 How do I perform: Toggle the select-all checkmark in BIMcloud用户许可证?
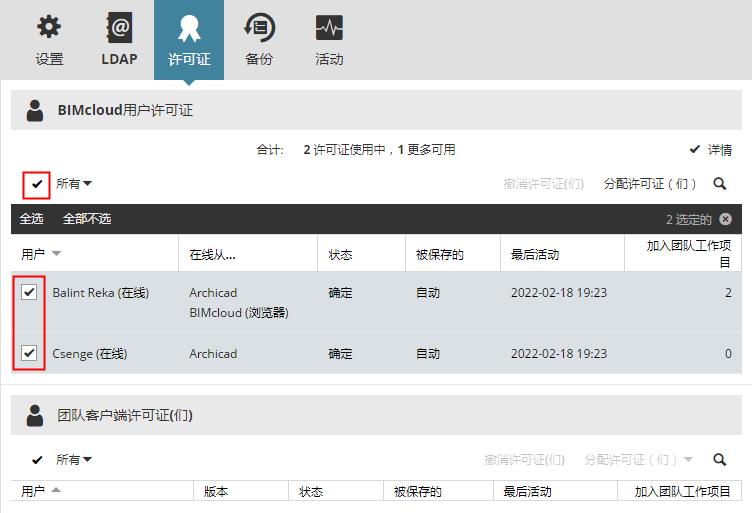pos(36,184)
